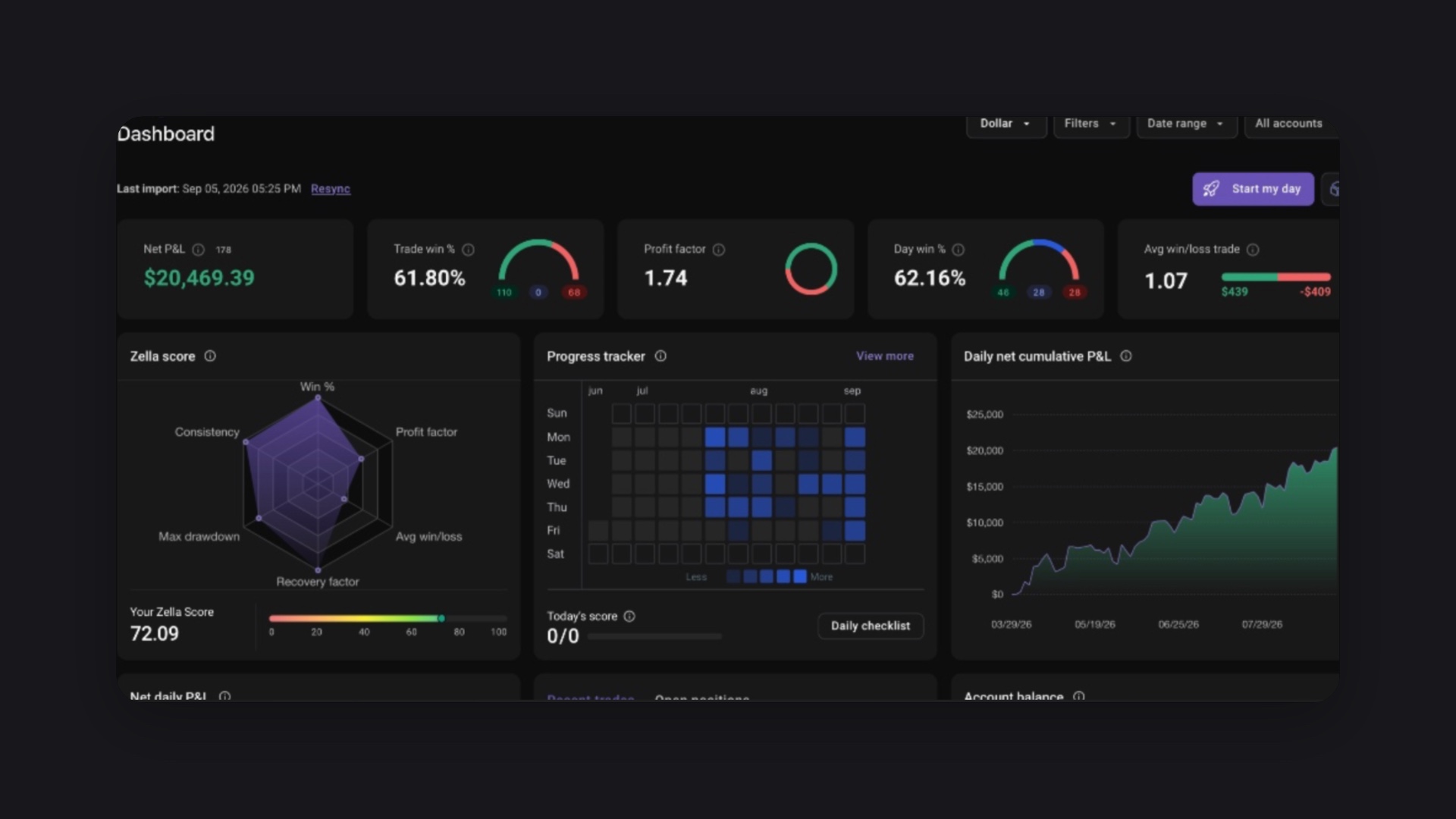Click the green 46 winning days badge
This screenshot has height=819, width=1456.
pyautogui.click(x=1003, y=292)
